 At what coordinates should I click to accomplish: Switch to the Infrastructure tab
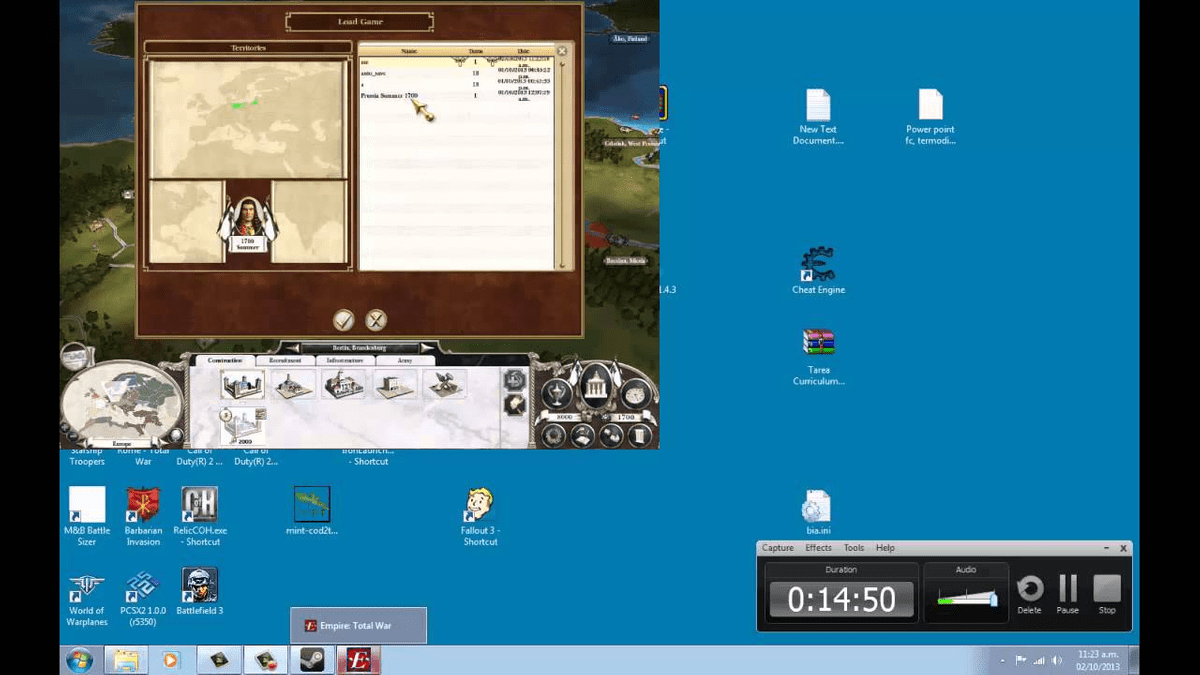coord(345,360)
